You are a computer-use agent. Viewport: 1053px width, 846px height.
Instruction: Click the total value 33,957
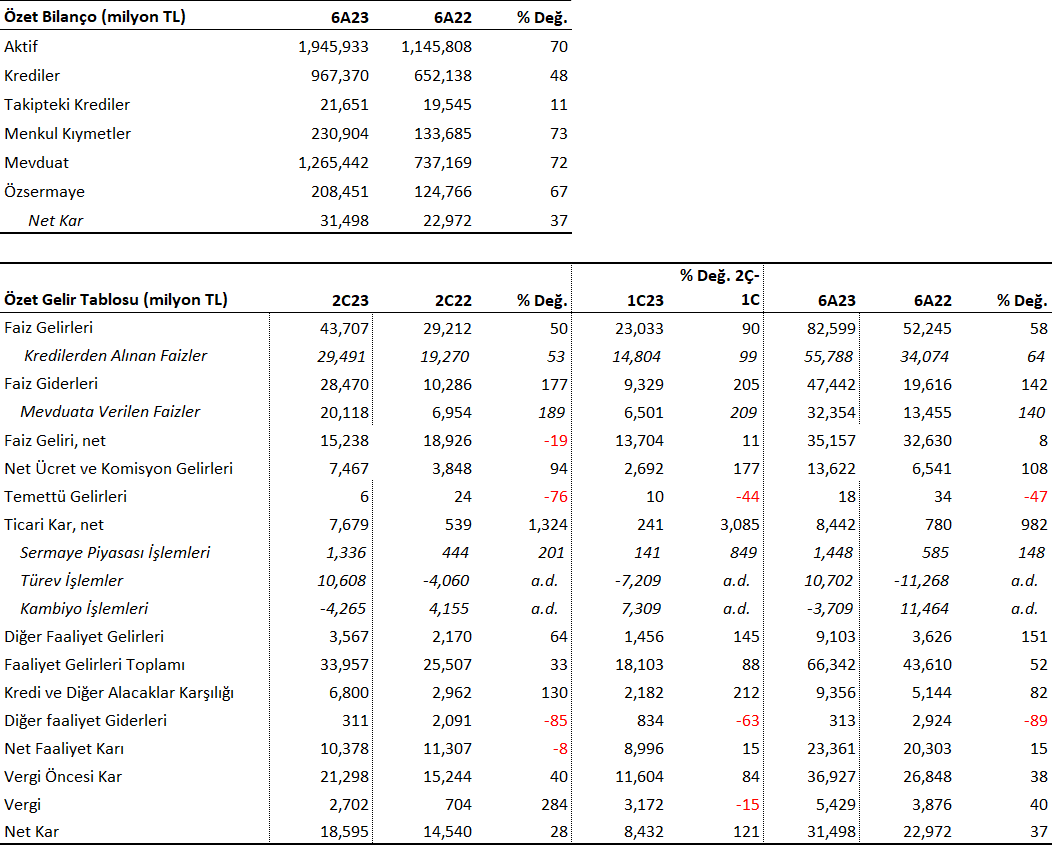(x=345, y=665)
